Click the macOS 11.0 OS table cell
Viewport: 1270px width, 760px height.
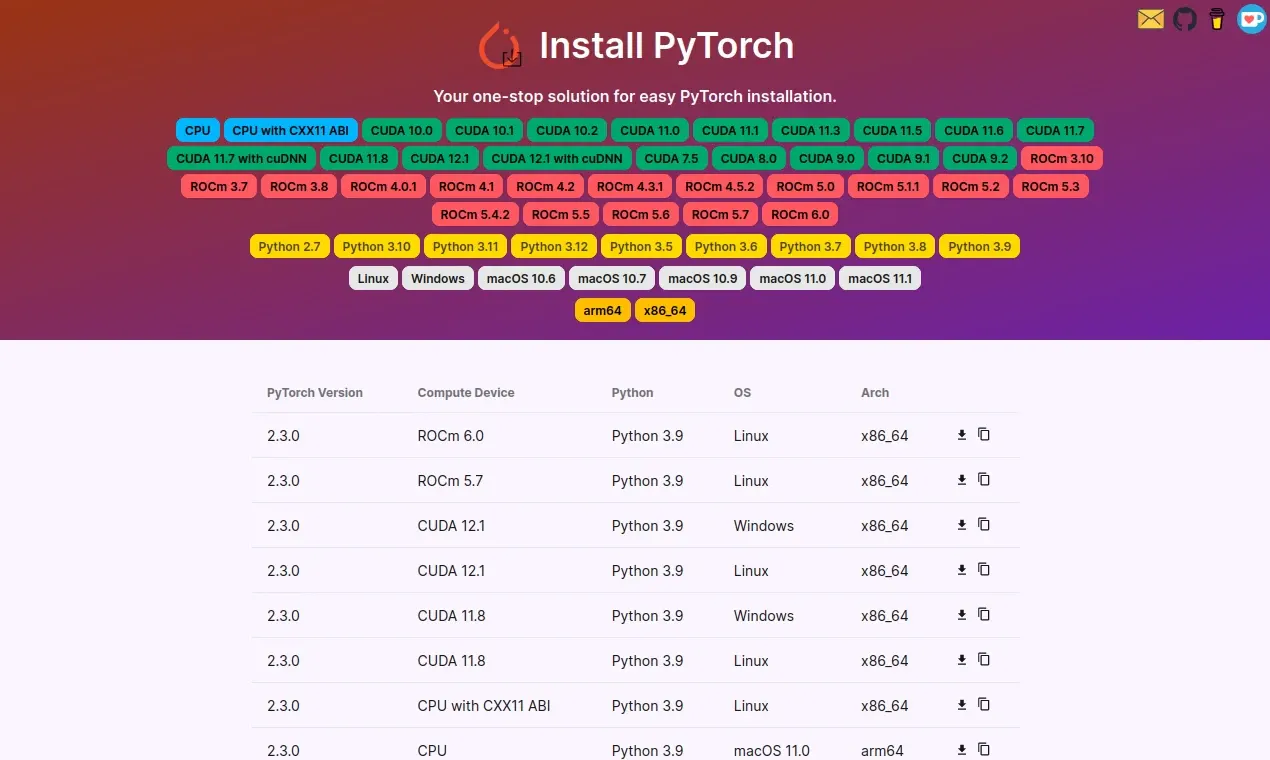[x=772, y=750]
